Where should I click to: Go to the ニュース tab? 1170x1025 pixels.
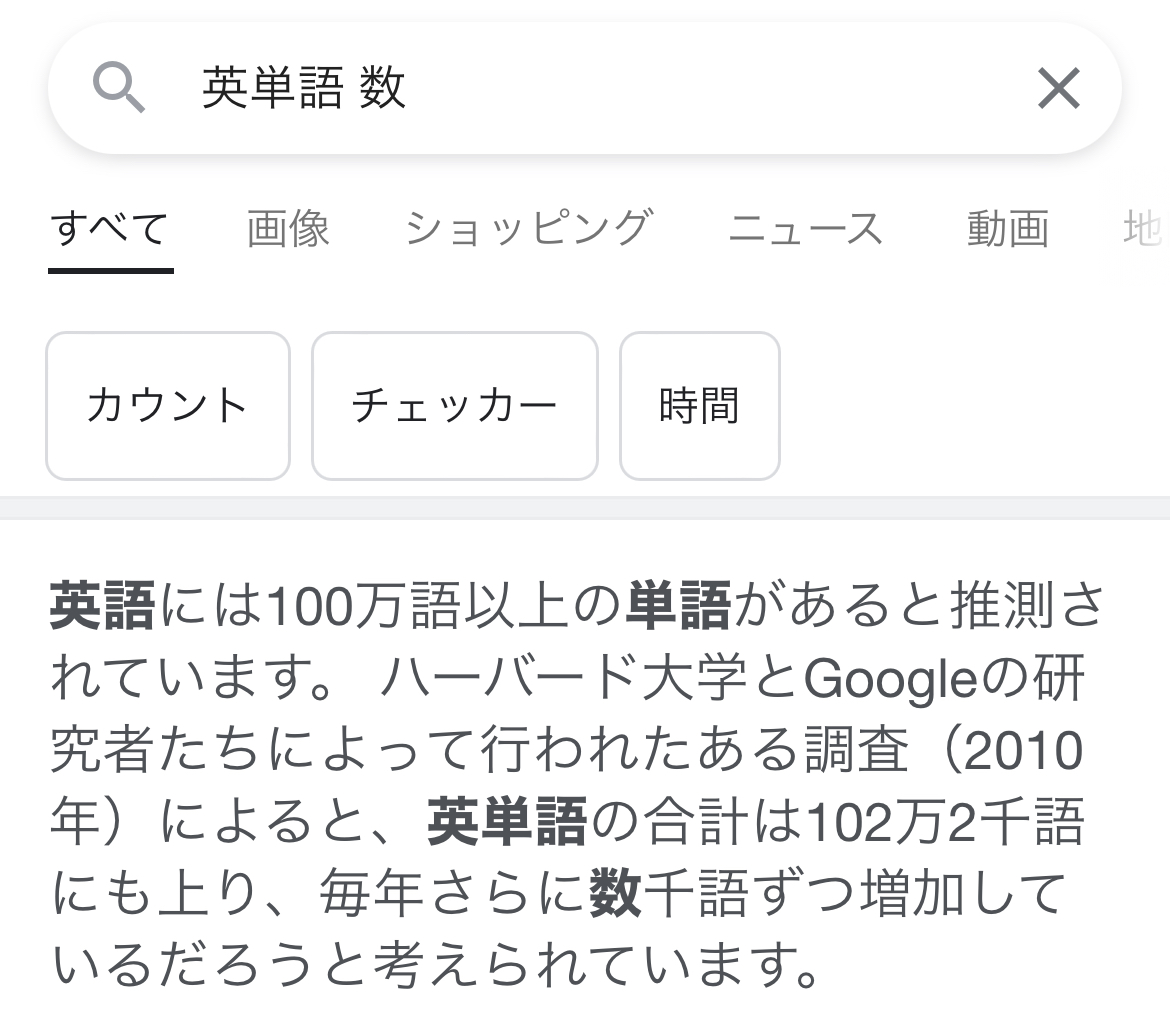click(x=806, y=229)
